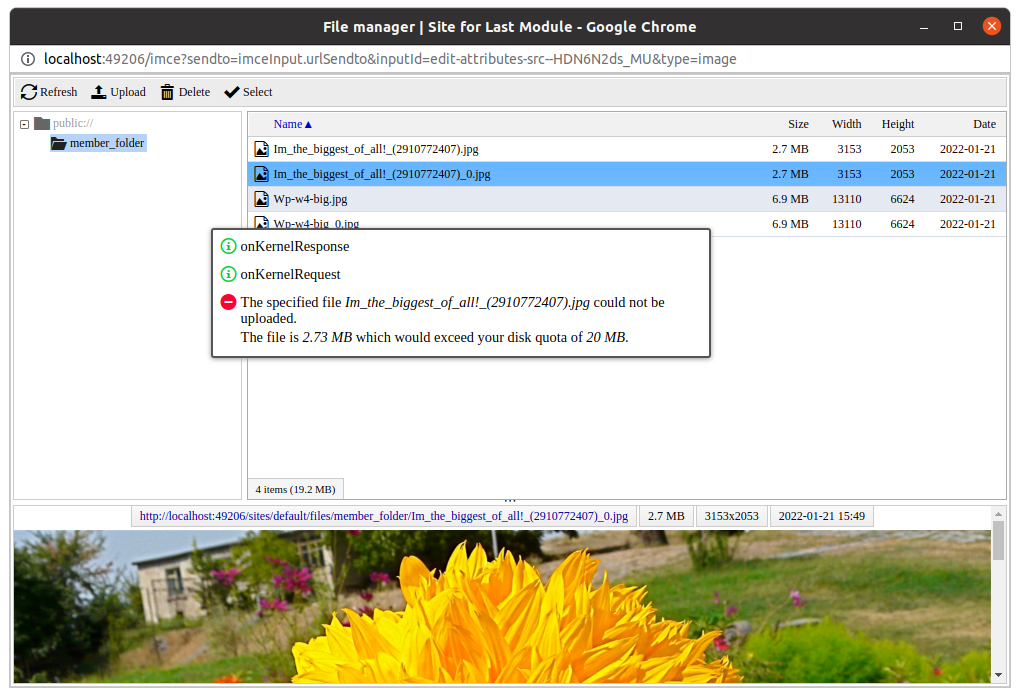Open the preview file URL link

tap(383, 516)
